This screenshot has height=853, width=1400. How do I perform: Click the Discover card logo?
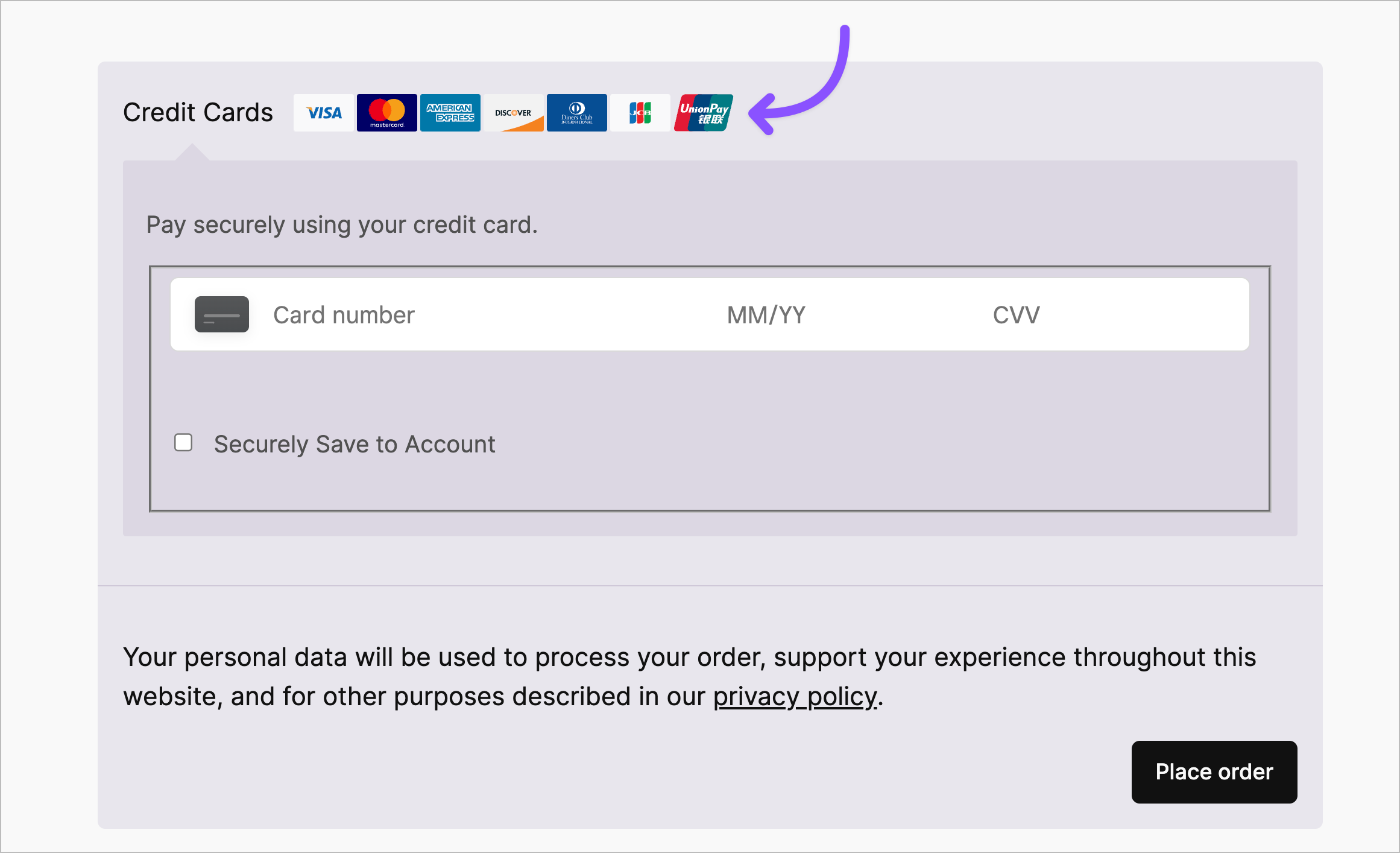click(513, 113)
